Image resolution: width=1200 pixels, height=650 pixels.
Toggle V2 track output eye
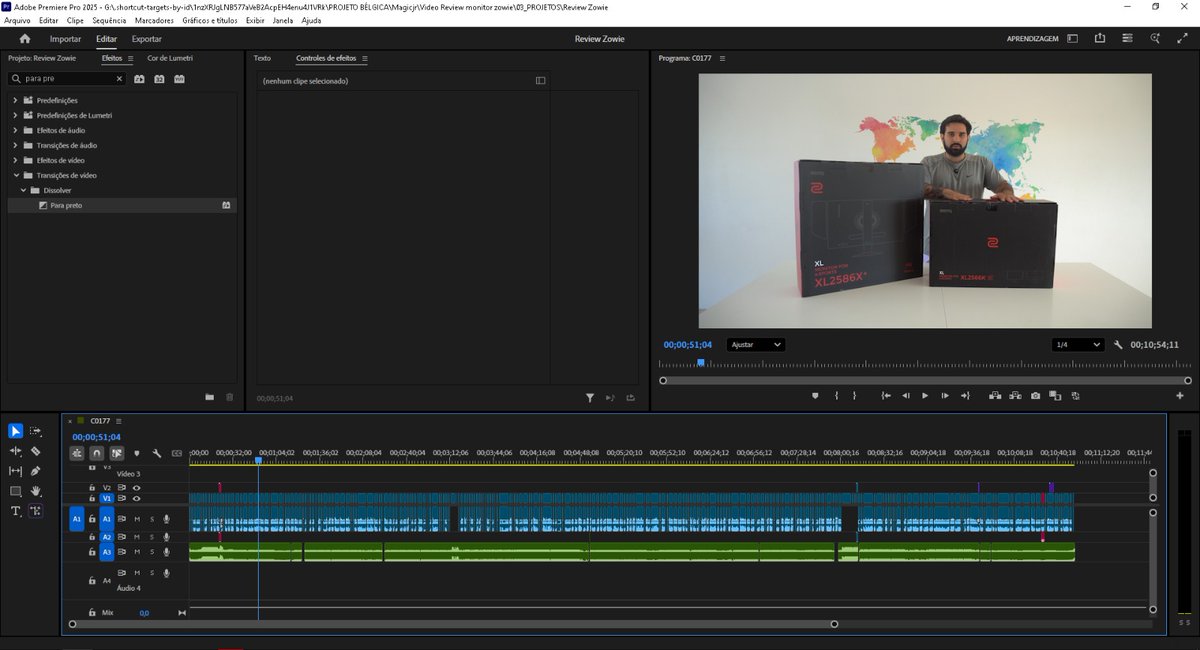coord(136,488)
